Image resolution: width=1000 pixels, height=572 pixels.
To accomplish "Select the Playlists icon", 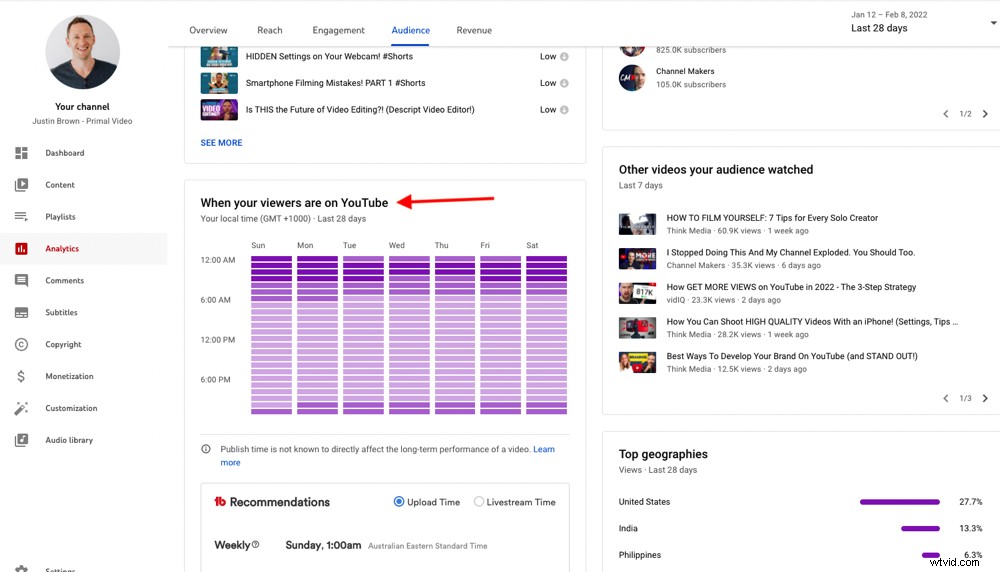I will point(21,217).
